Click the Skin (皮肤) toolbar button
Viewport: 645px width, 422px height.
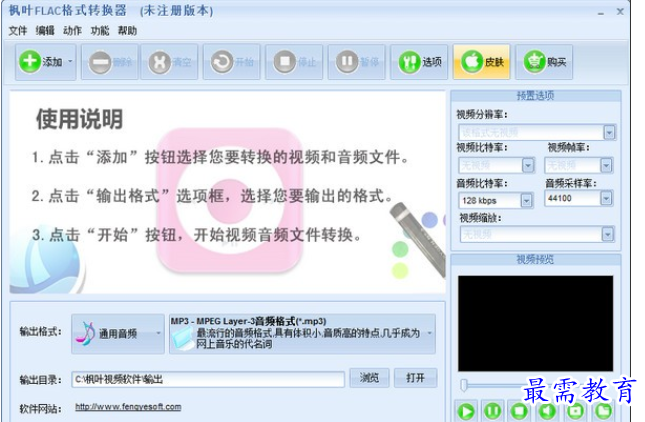(x=482, y=62)
